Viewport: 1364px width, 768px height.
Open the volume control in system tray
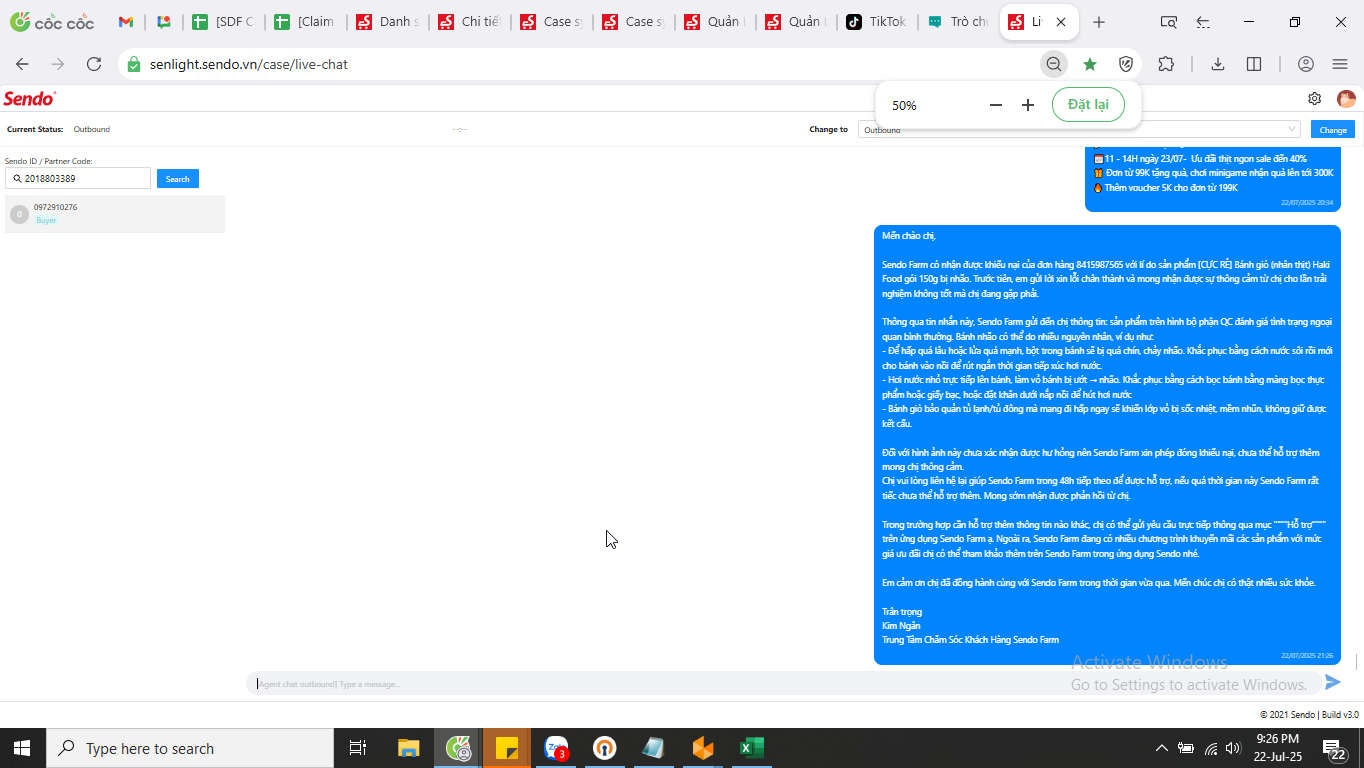(x=1234, y=748)
